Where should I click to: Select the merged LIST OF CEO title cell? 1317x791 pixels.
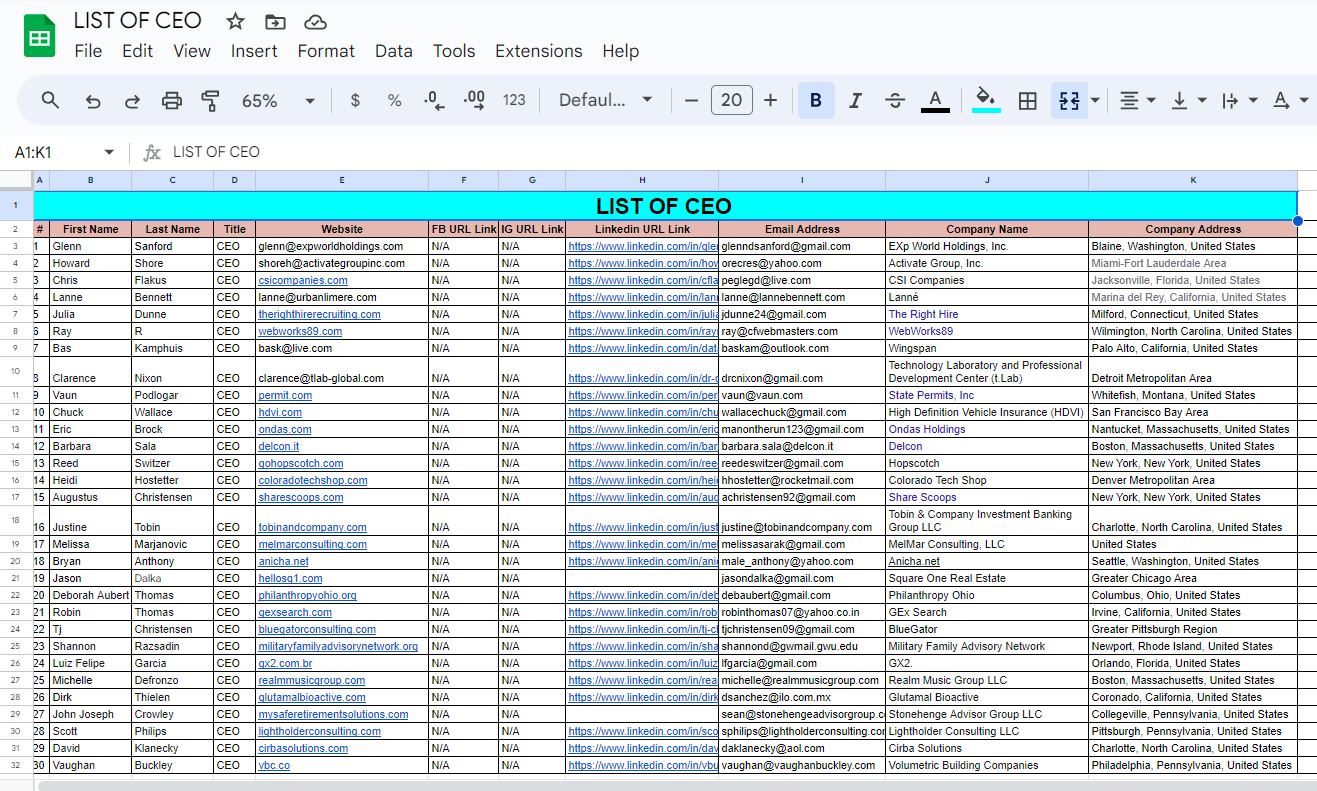665,206
